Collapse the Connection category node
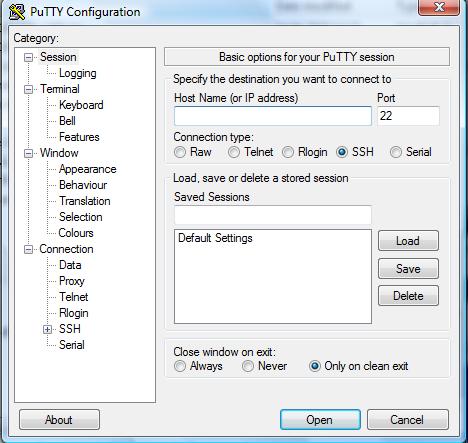The image size is (468, 443). coord(29,249)
